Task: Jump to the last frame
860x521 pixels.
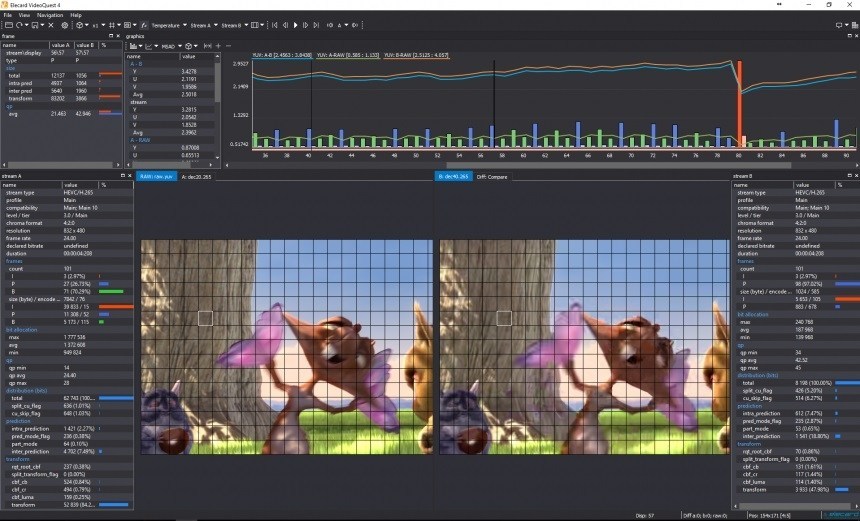Action: click(316, 25)
